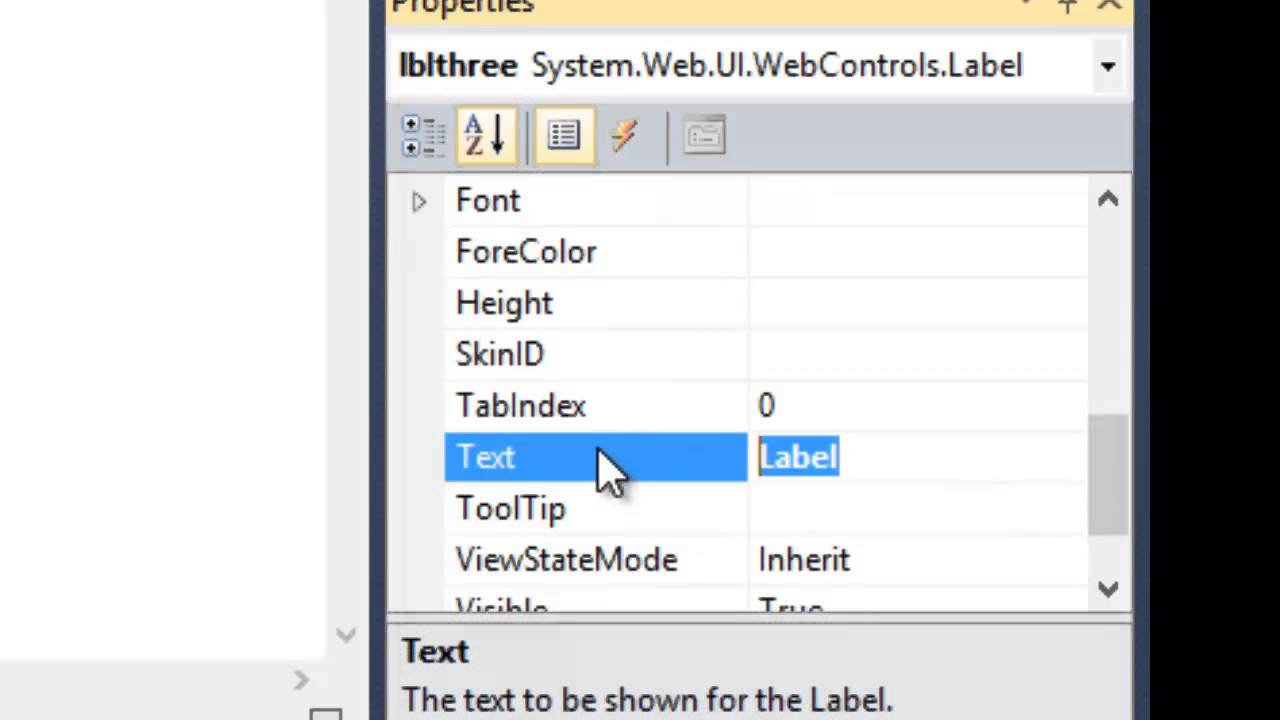Open the Events lightning bolt view
The image size is (1280, 720).
pyautogui.click(x=624, y=136)
